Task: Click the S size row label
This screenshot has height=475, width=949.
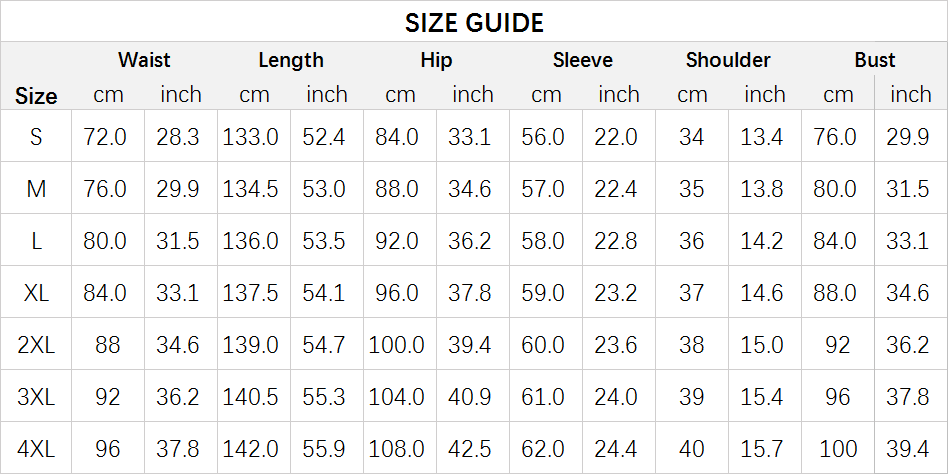Action: tap(36, 137)
